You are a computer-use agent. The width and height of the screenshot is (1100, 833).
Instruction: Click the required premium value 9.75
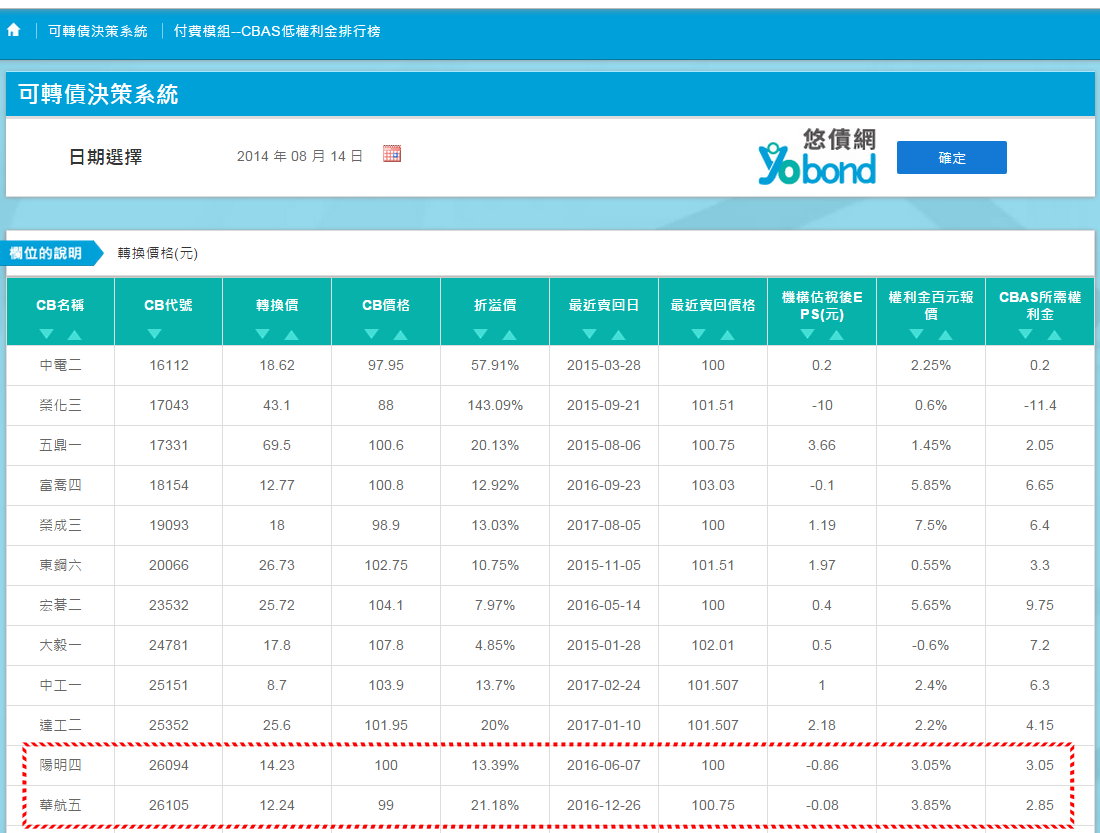[x=1040, y=605]
